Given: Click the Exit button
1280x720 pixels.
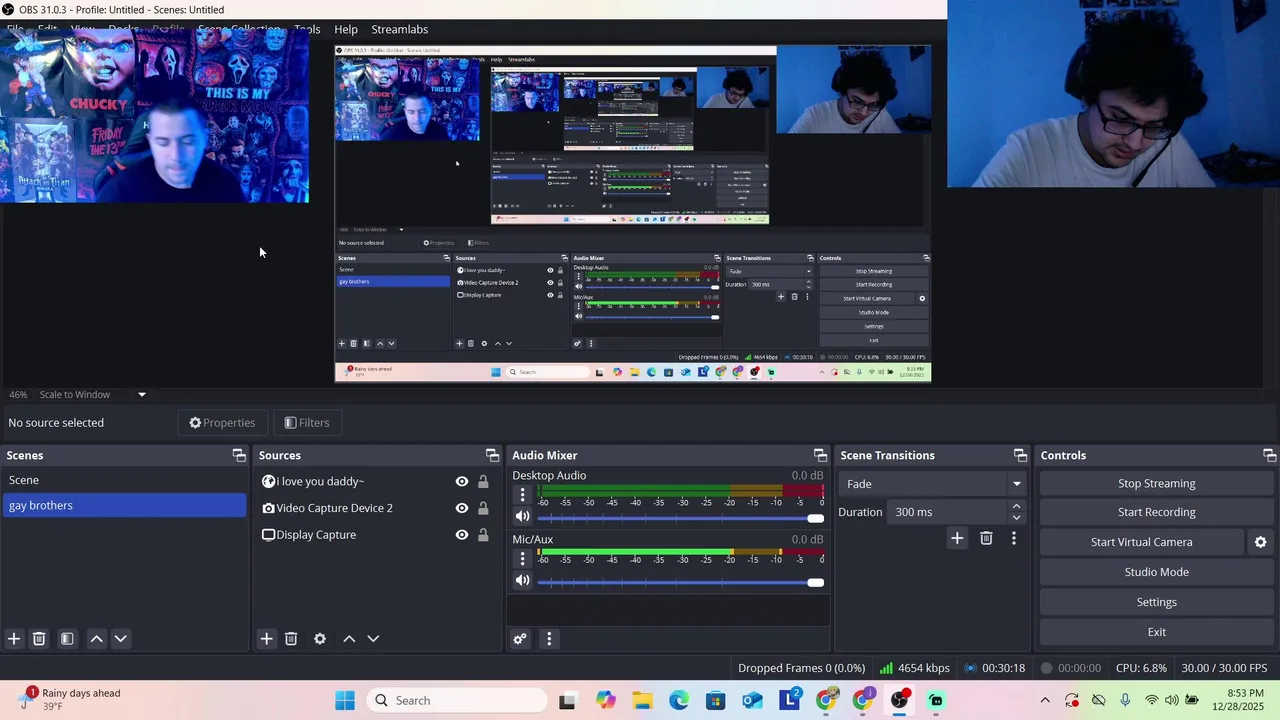Looking at the screenshot, I should (x=1157, y=632).
